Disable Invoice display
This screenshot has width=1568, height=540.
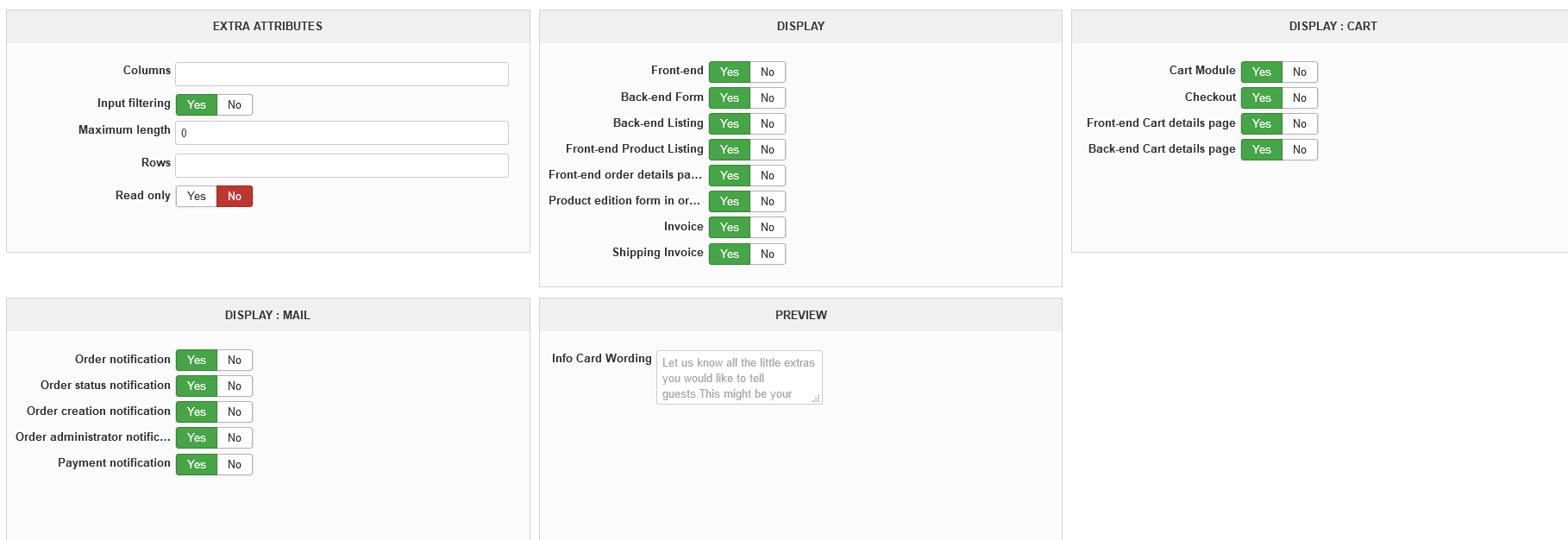[768, 228]
